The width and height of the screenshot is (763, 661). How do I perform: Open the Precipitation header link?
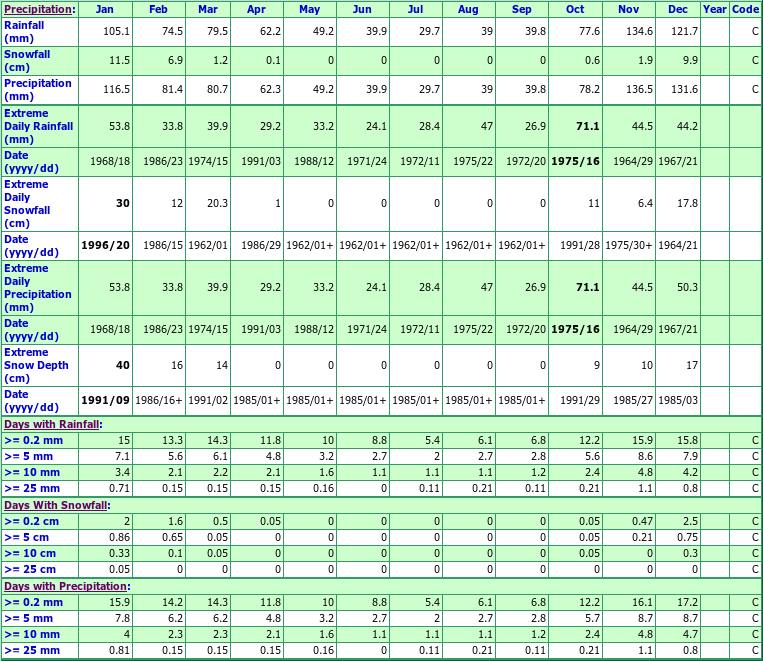click(37, 9)
